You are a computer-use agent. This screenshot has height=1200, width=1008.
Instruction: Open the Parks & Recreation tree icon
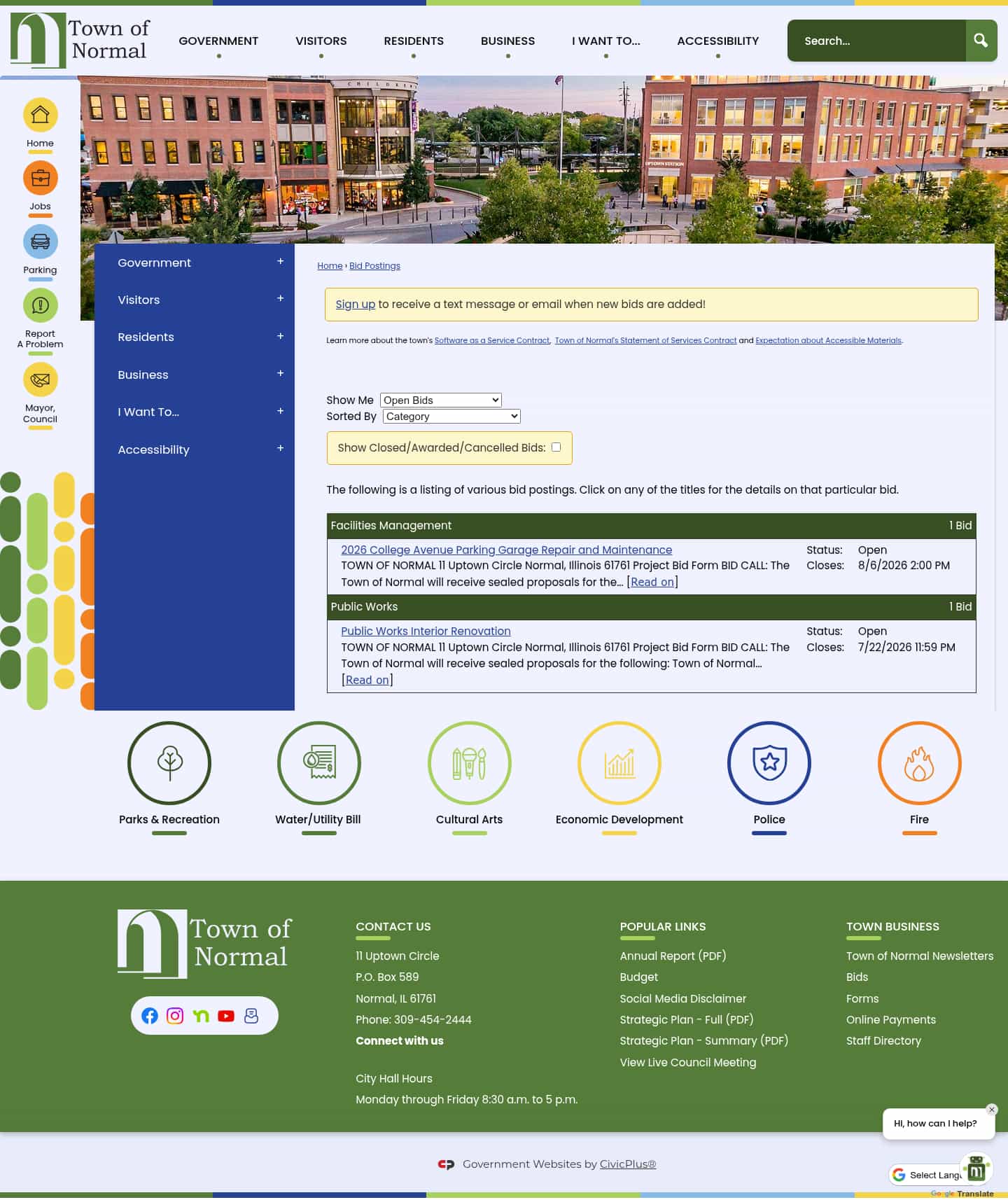(x=169, y=763)
